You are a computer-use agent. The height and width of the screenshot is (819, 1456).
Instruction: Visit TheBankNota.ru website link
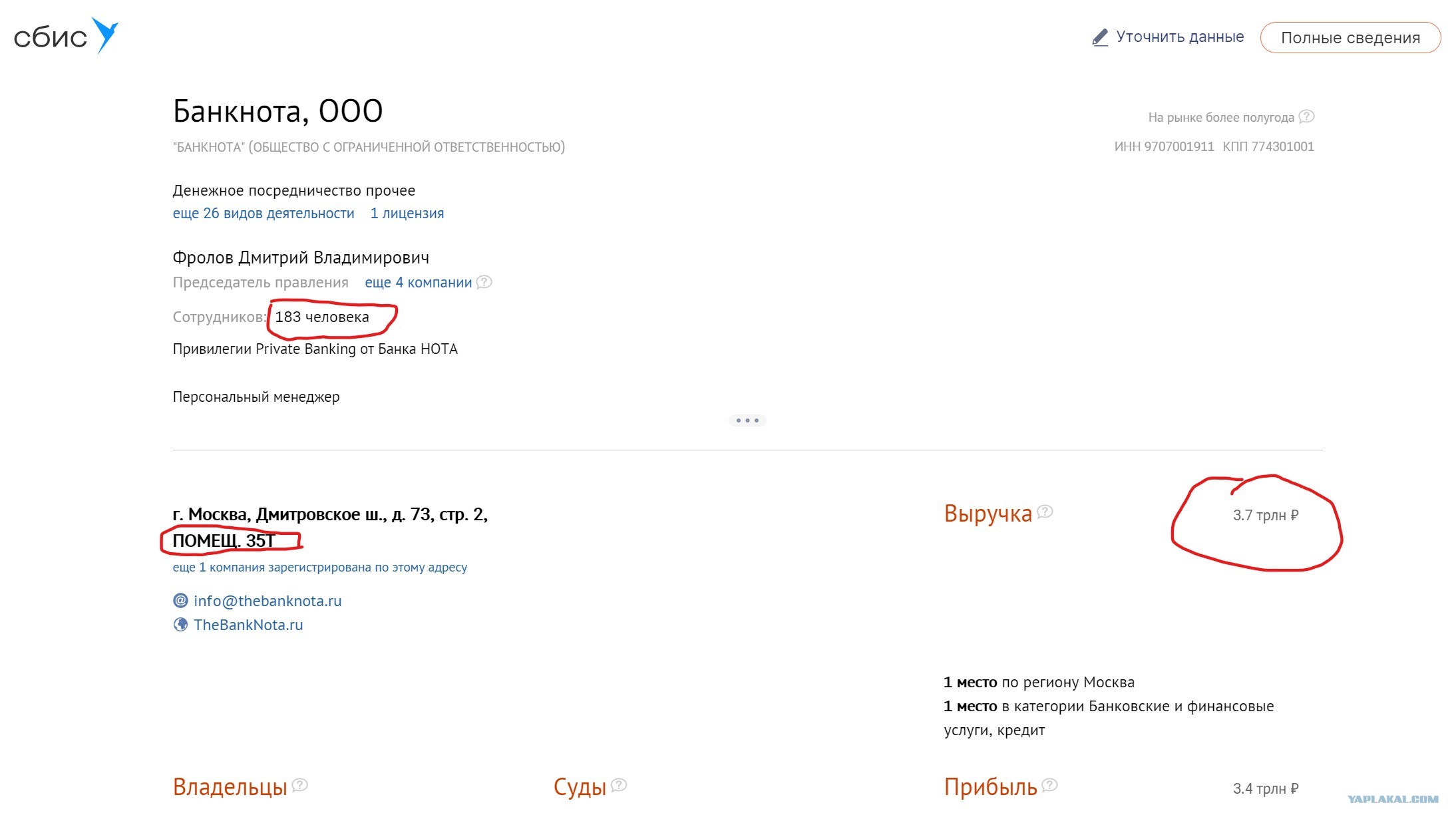point(248,625)
